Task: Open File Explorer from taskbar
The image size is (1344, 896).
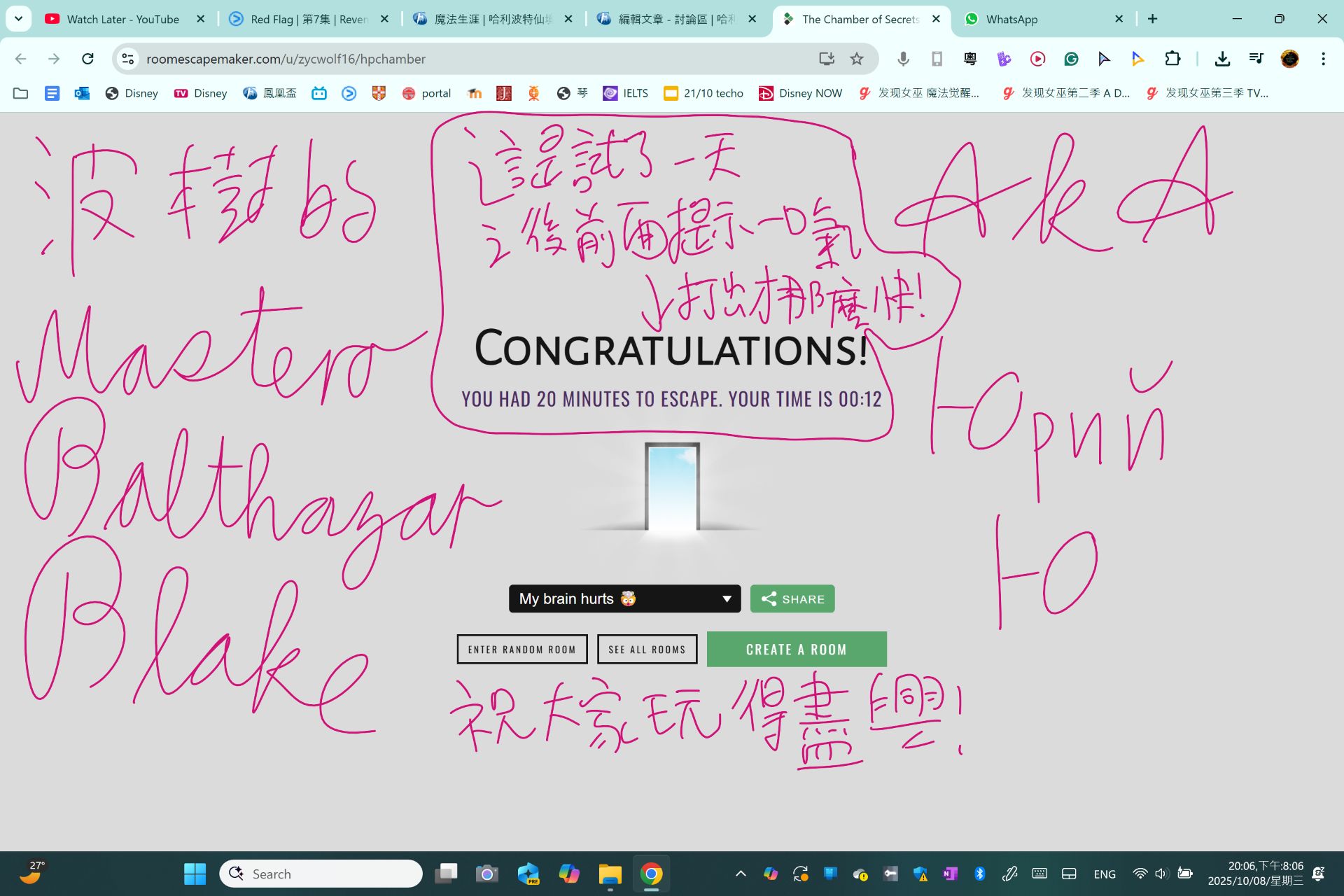Action: 610,874
